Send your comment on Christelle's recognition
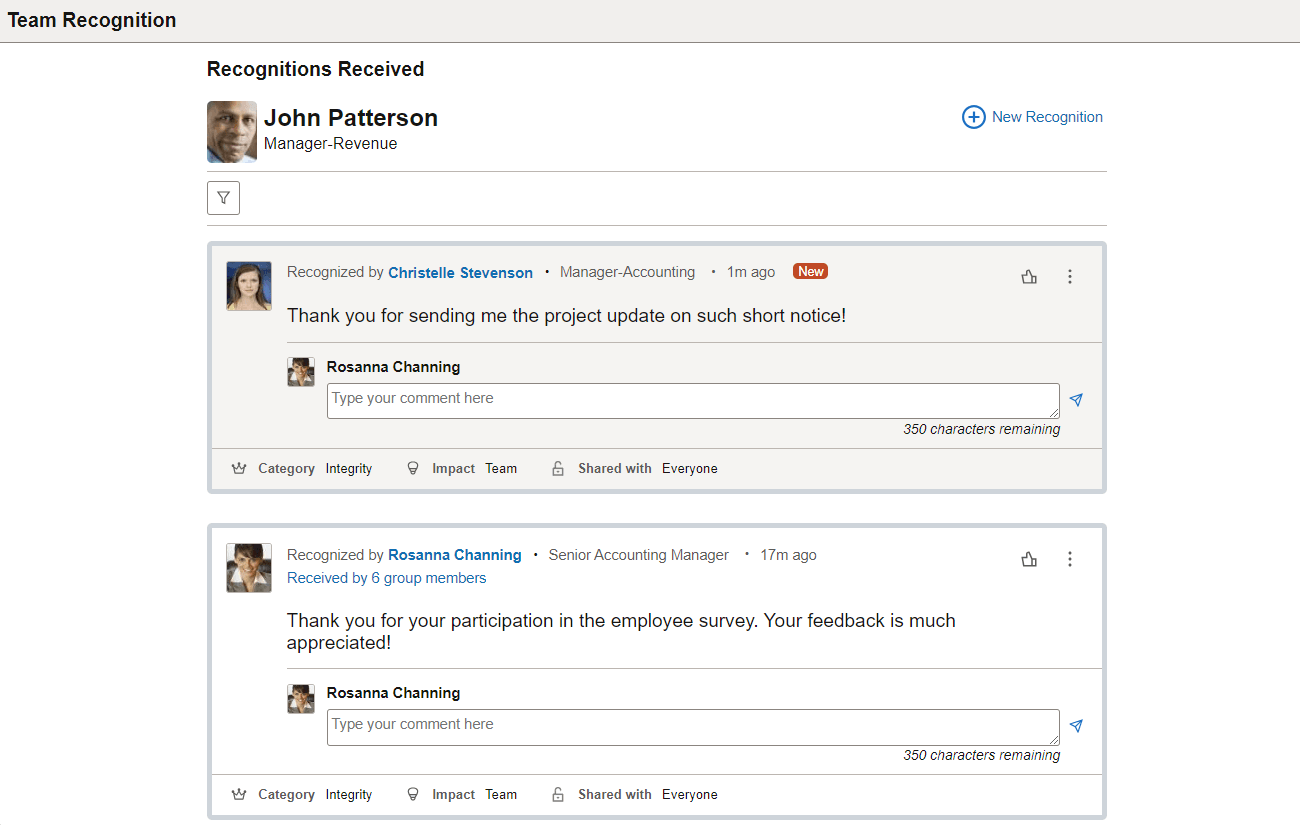The image size is (1300, 825). [x=1076, y=399]
